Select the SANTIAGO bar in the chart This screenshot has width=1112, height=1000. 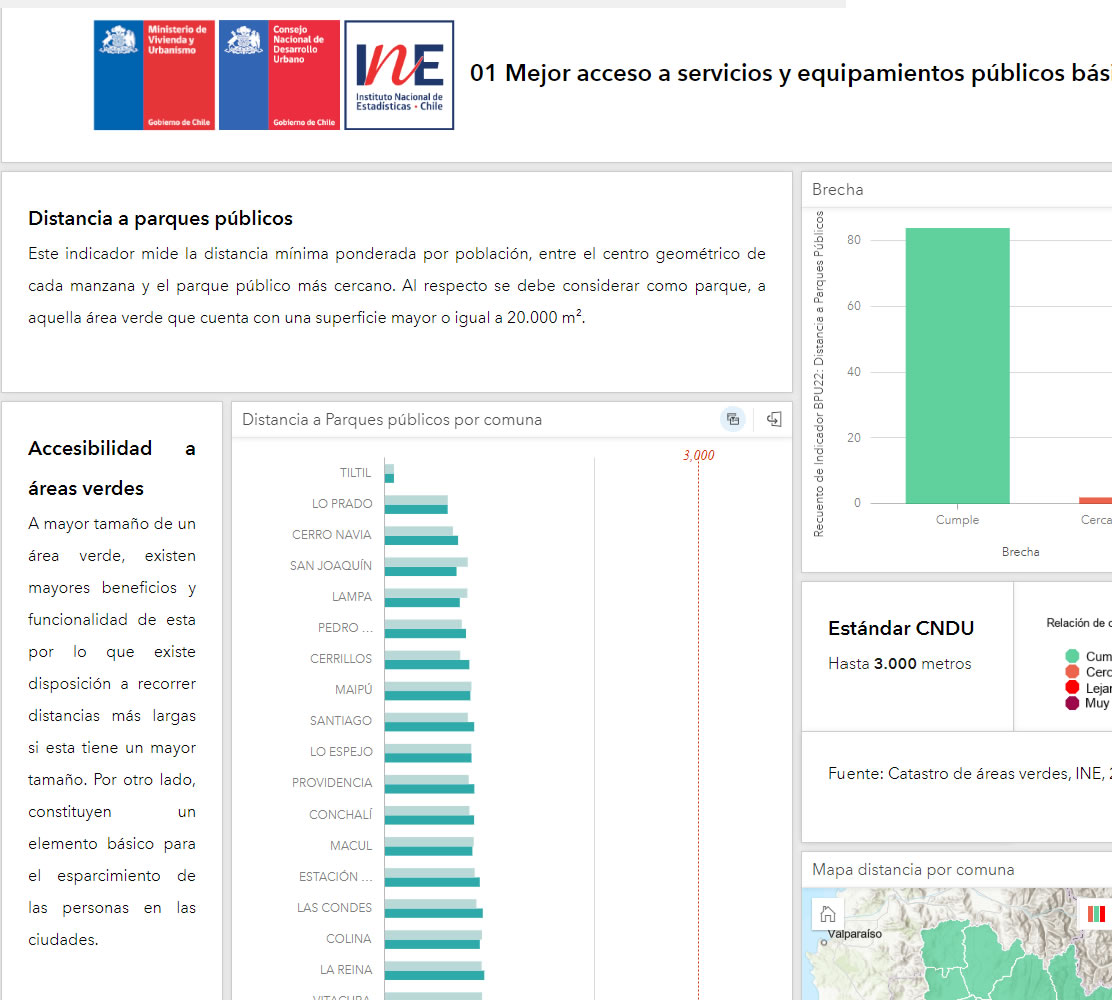point(428,721)
